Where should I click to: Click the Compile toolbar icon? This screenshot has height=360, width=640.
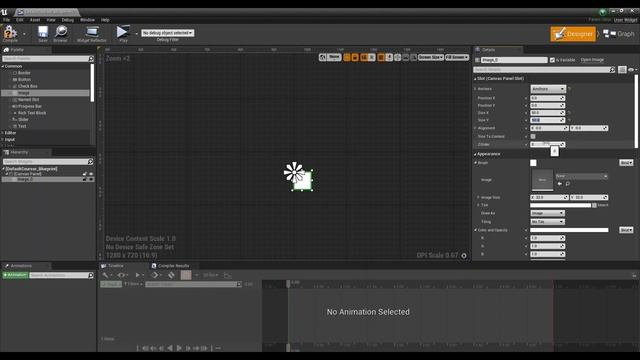[10, 33]
